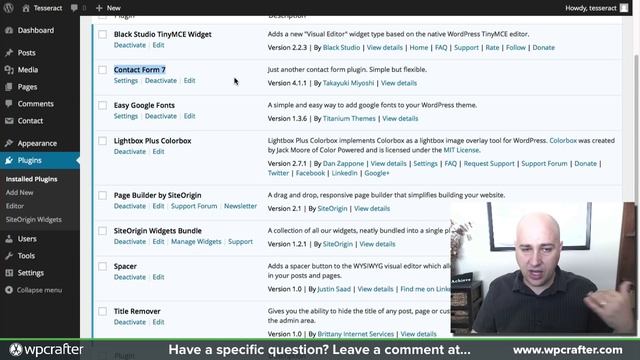Screen dimensions: 640x360
Task: Open the comments bubble icon in admin bar
Action: pyautogui.click(x=74, y=8)
